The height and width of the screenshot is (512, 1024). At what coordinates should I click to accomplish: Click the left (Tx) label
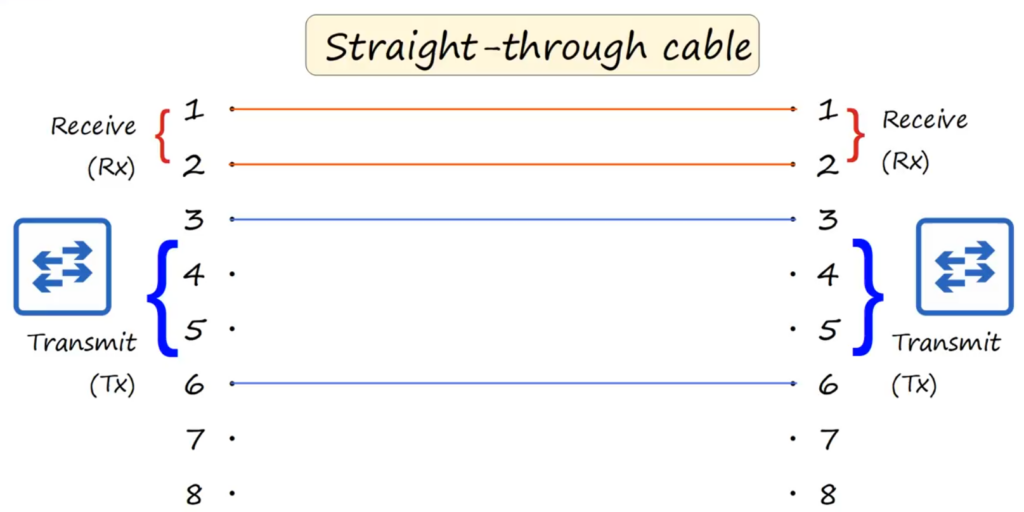112,385
